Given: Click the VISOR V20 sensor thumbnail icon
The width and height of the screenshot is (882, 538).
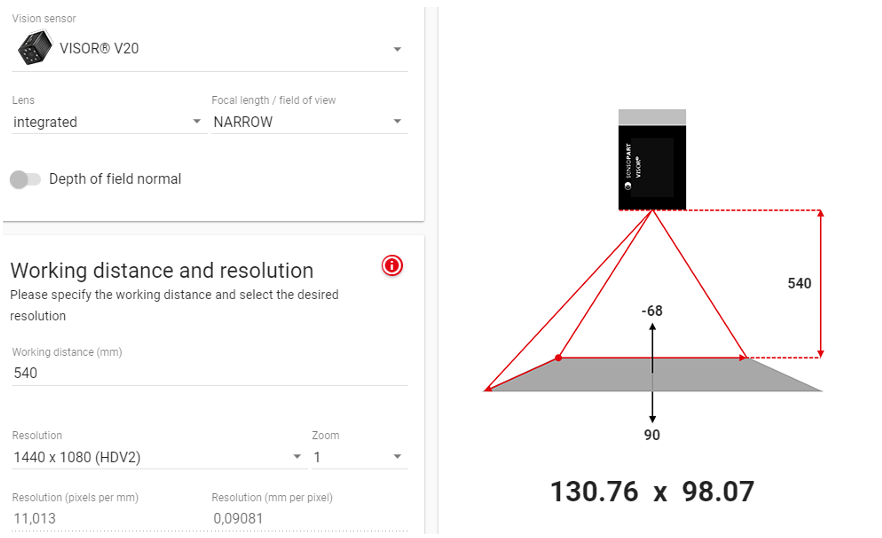Looking at the screenshot, I should pyautogui.click(x=34, y=48).
